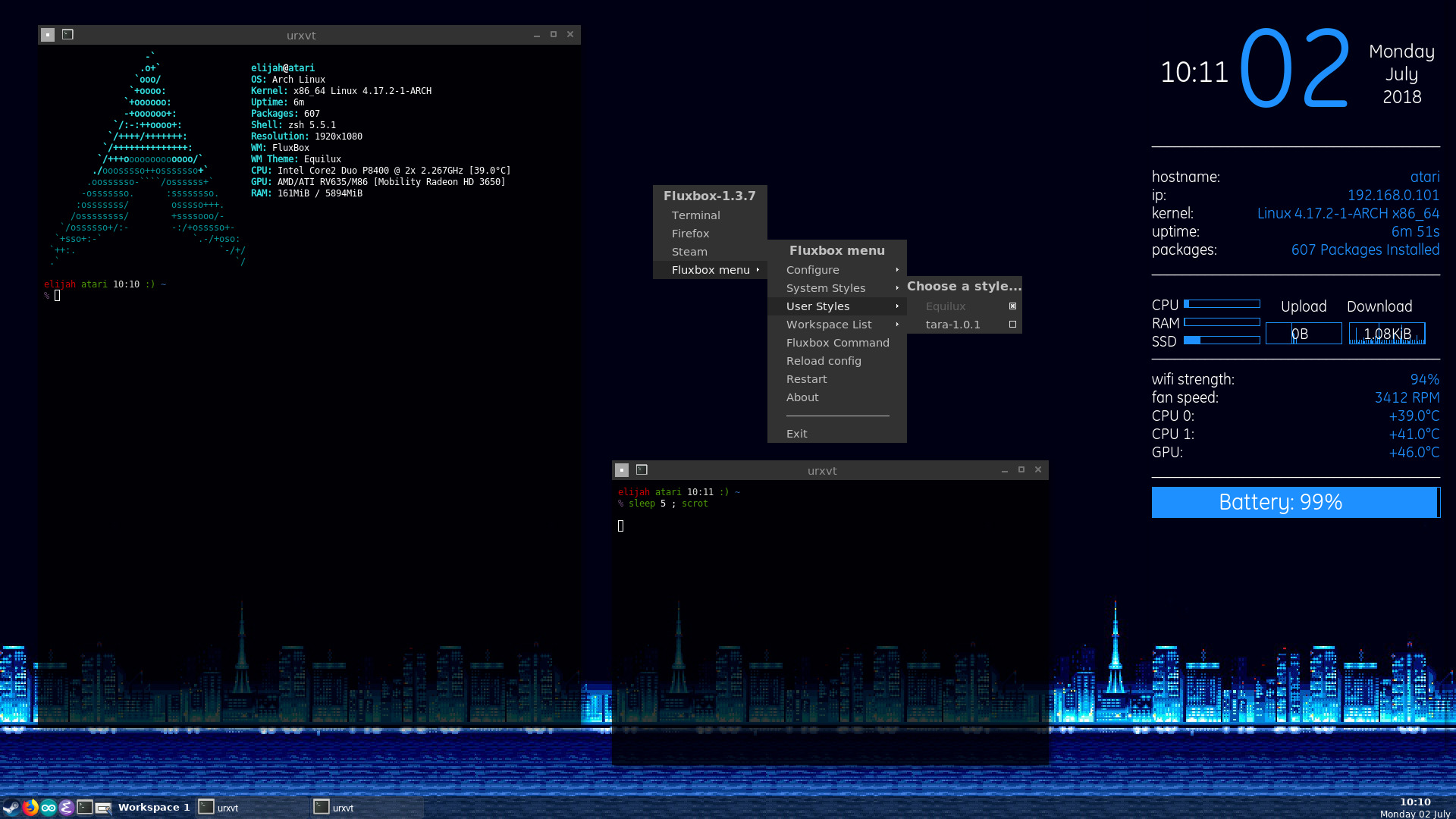1456x819 pixels.
Task: Open Firefox from the taskbar icon
Action: pos(30,808)
